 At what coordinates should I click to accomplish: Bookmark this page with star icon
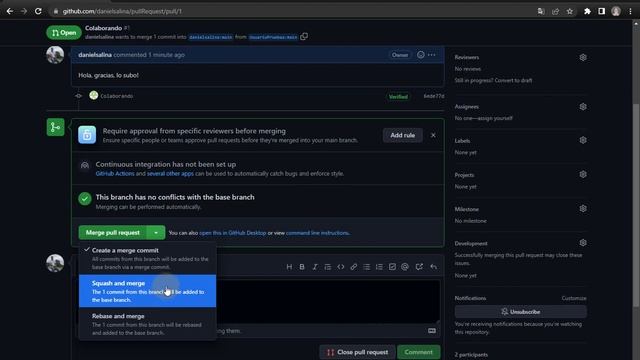click(570, 11)
